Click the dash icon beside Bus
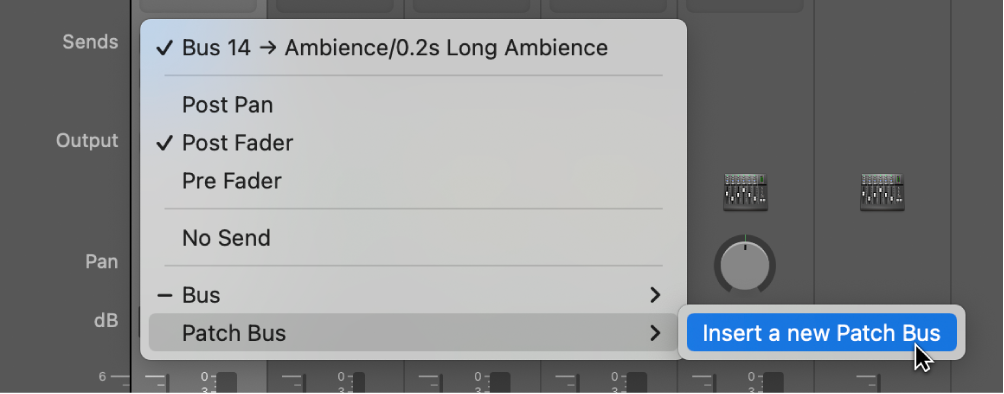Viewport: 1004px width, 394px height. 165,295
